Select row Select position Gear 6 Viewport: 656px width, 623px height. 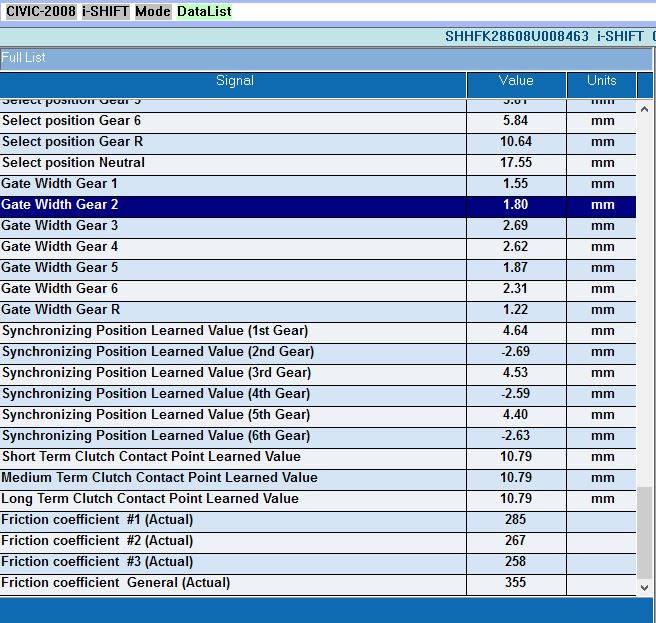[x=318, y=123]
